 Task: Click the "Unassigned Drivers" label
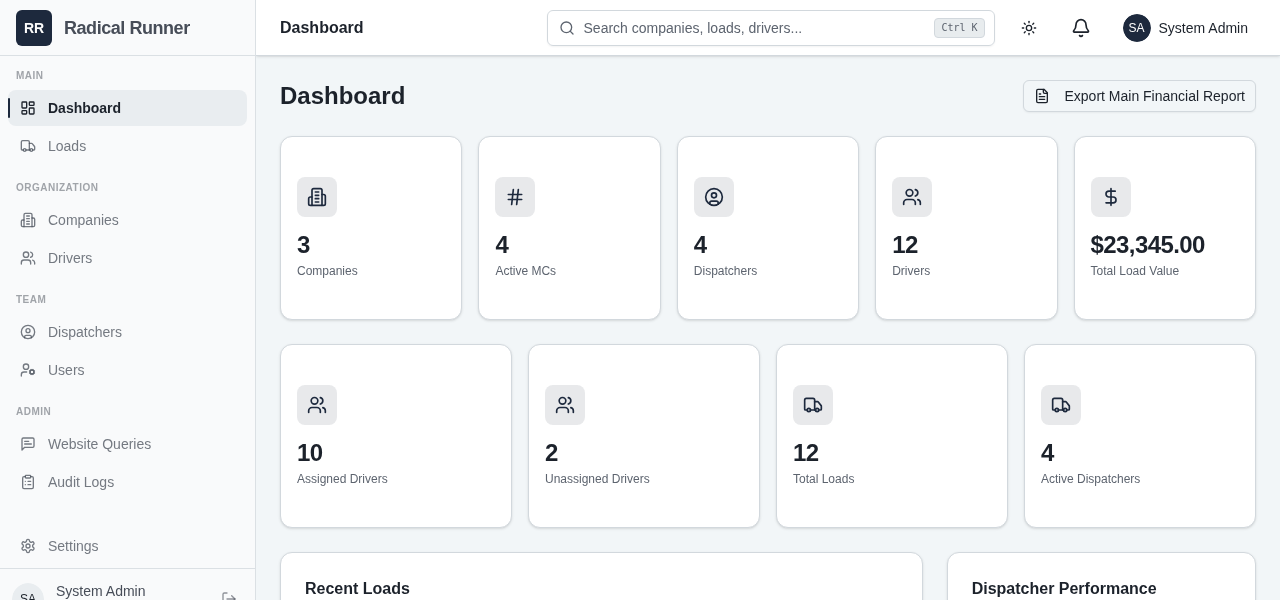[597, 479]
